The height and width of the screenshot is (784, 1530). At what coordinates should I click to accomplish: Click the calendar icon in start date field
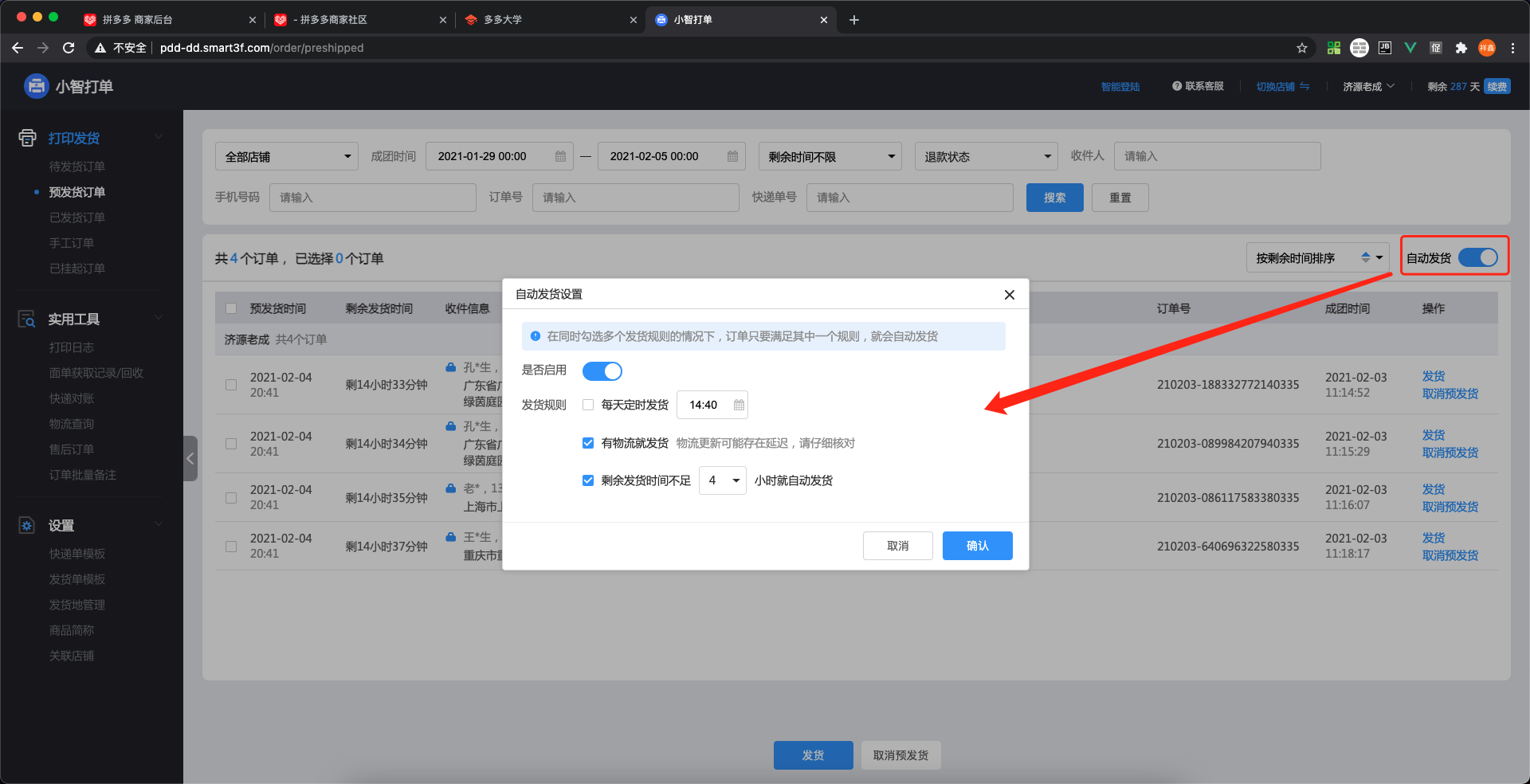point(560,157)
